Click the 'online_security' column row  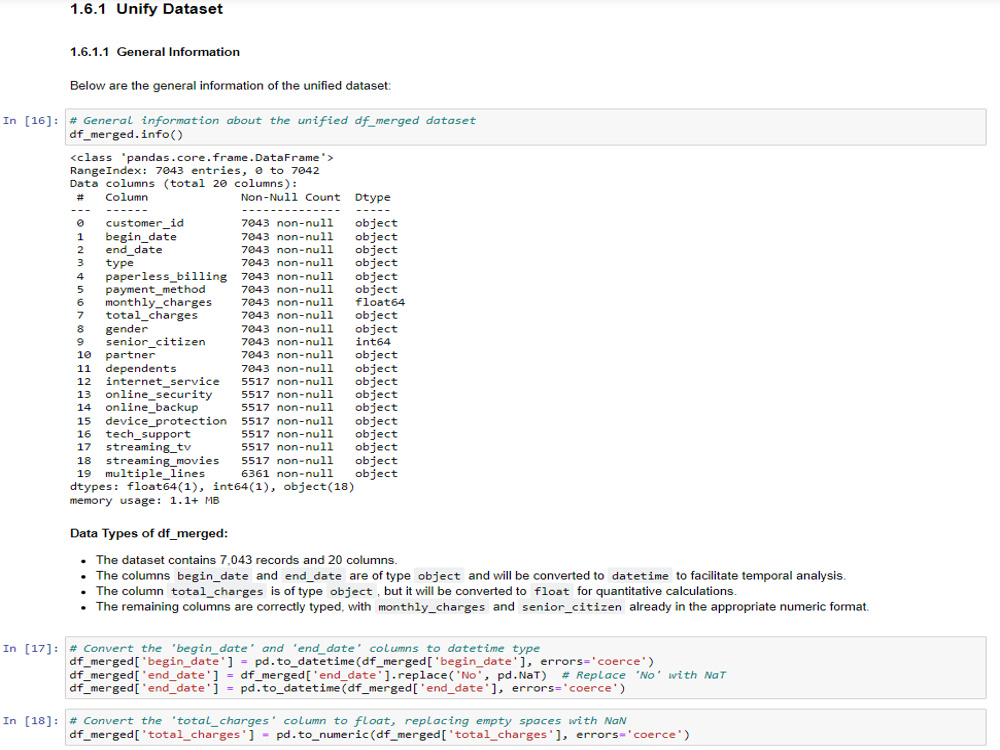click(x=237, y=395)
